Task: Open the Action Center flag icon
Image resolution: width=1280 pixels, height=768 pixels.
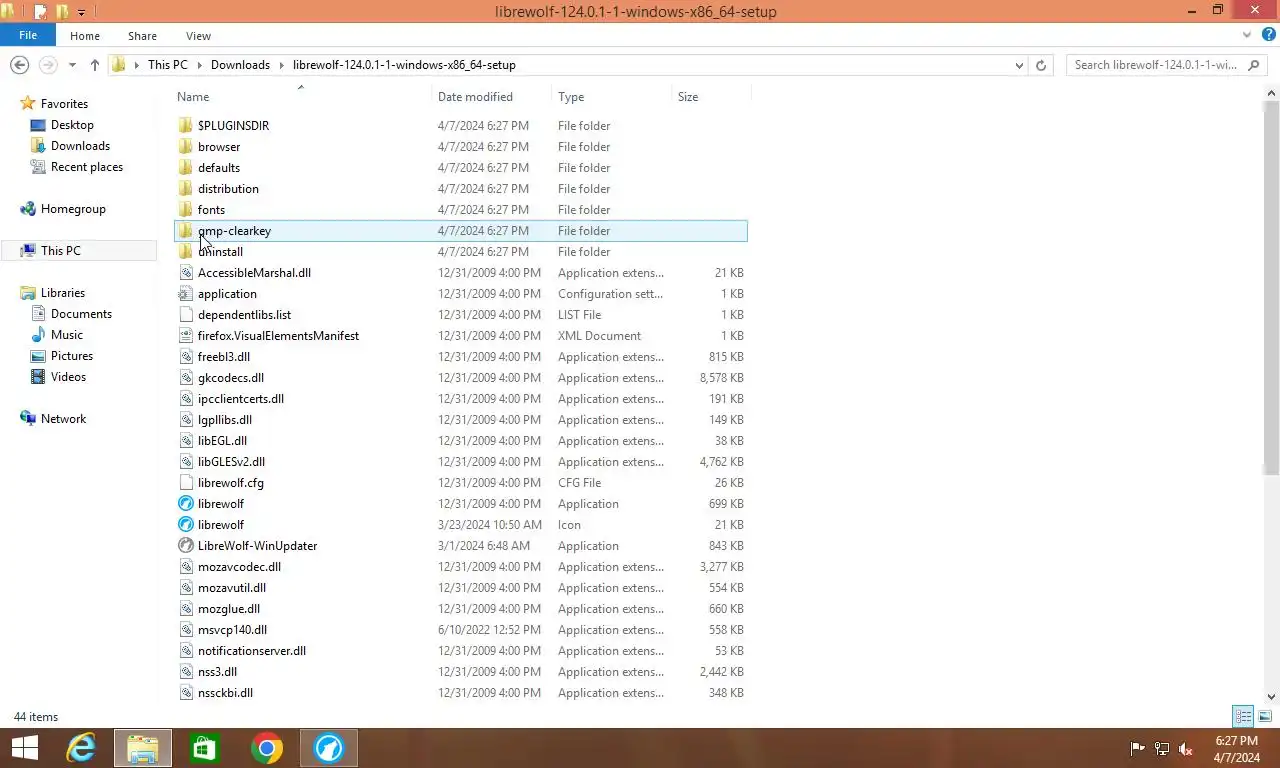Action: pos(1137,749)
